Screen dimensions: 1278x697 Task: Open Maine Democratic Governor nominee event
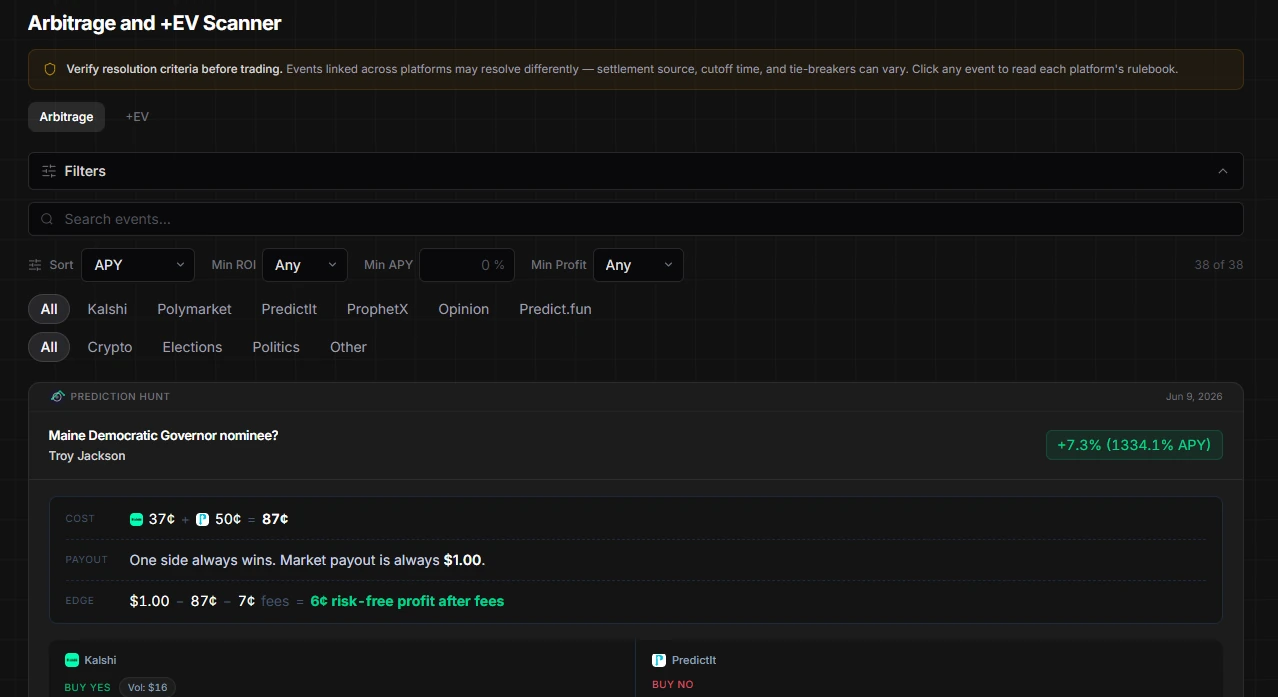click(x=163, y=435)
